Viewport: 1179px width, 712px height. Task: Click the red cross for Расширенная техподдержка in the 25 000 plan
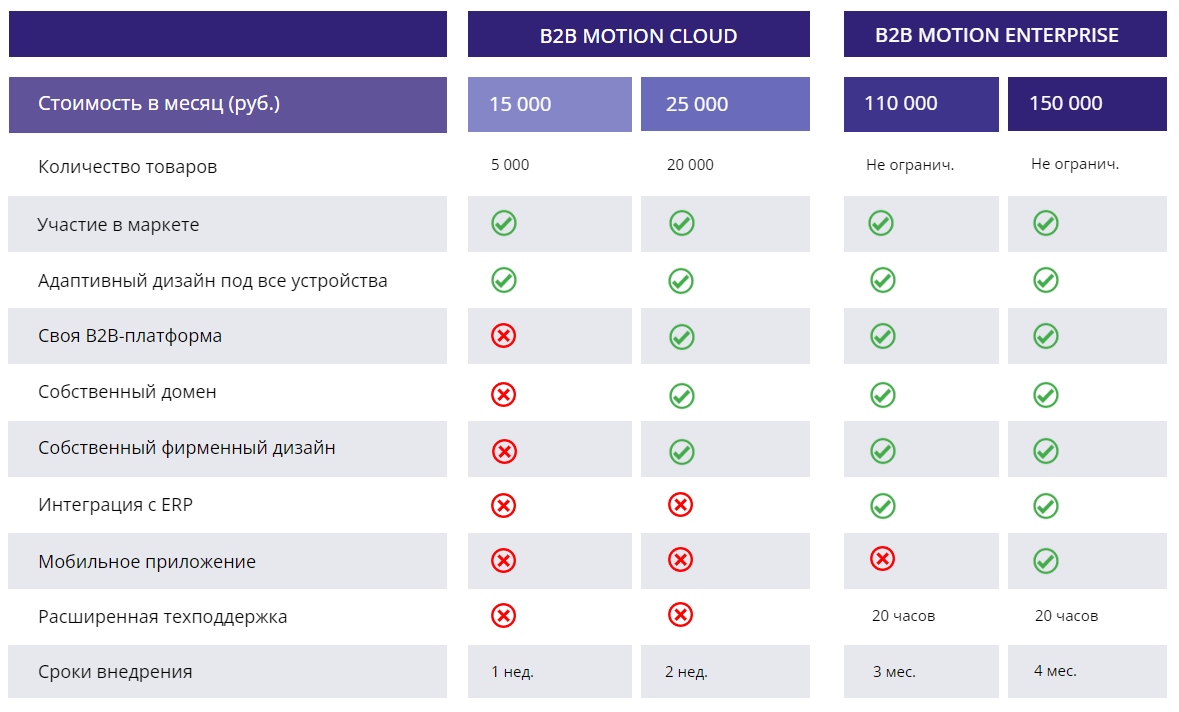click(681, 614)
